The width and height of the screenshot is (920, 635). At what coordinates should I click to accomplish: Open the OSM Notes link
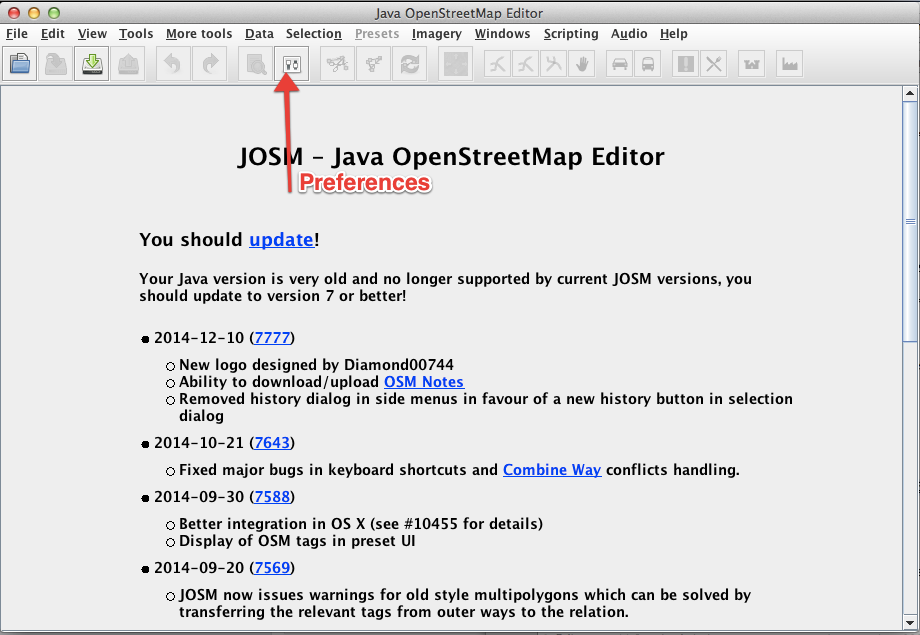click(x=424, y=382)
